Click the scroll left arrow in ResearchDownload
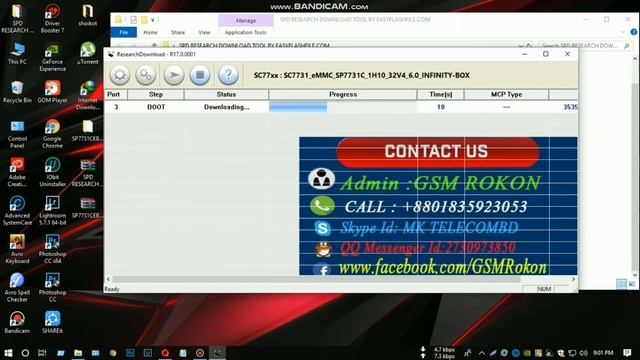This screenshot has height=360, width=640. (108, 279)
